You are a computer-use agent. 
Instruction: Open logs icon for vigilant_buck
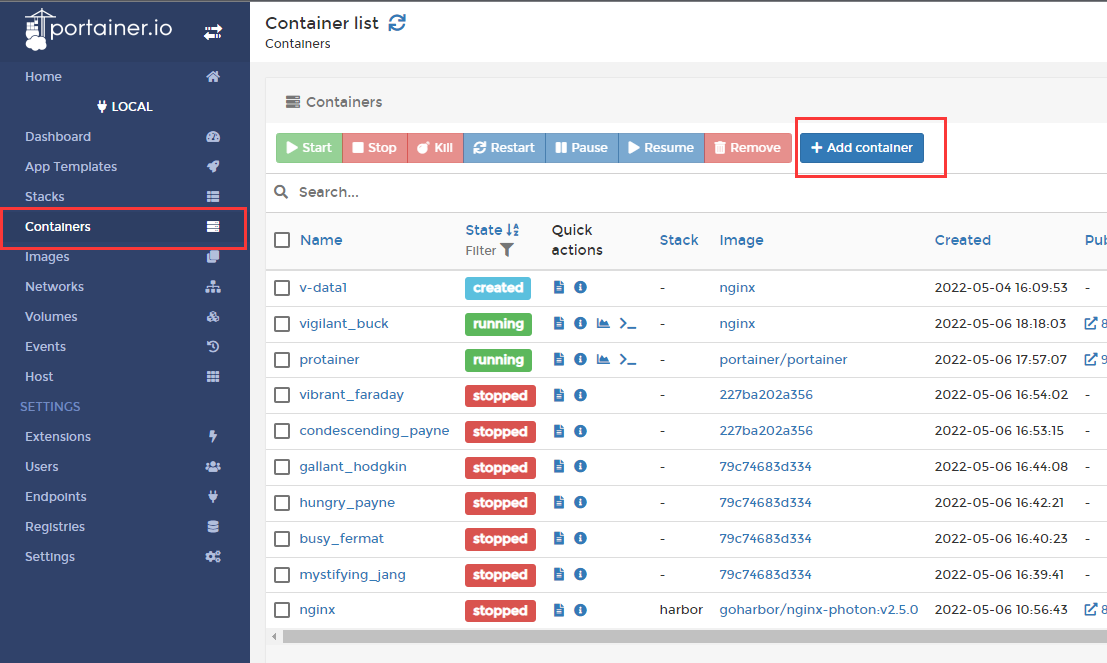point(558,323)
